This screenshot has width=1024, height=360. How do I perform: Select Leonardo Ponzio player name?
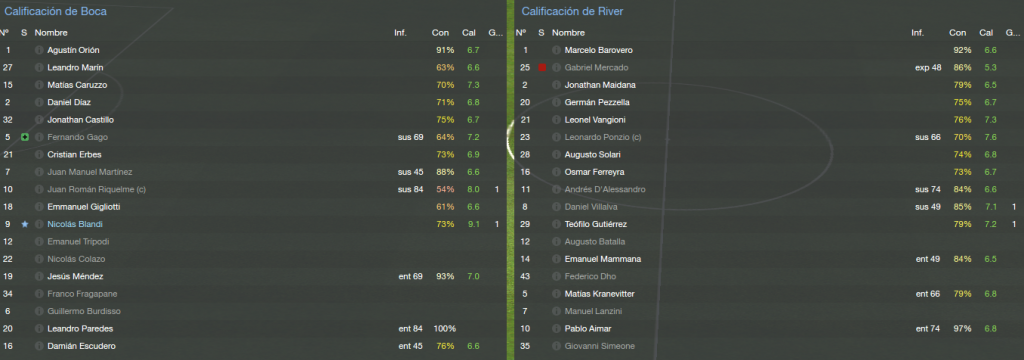click(x=603, y=137)
